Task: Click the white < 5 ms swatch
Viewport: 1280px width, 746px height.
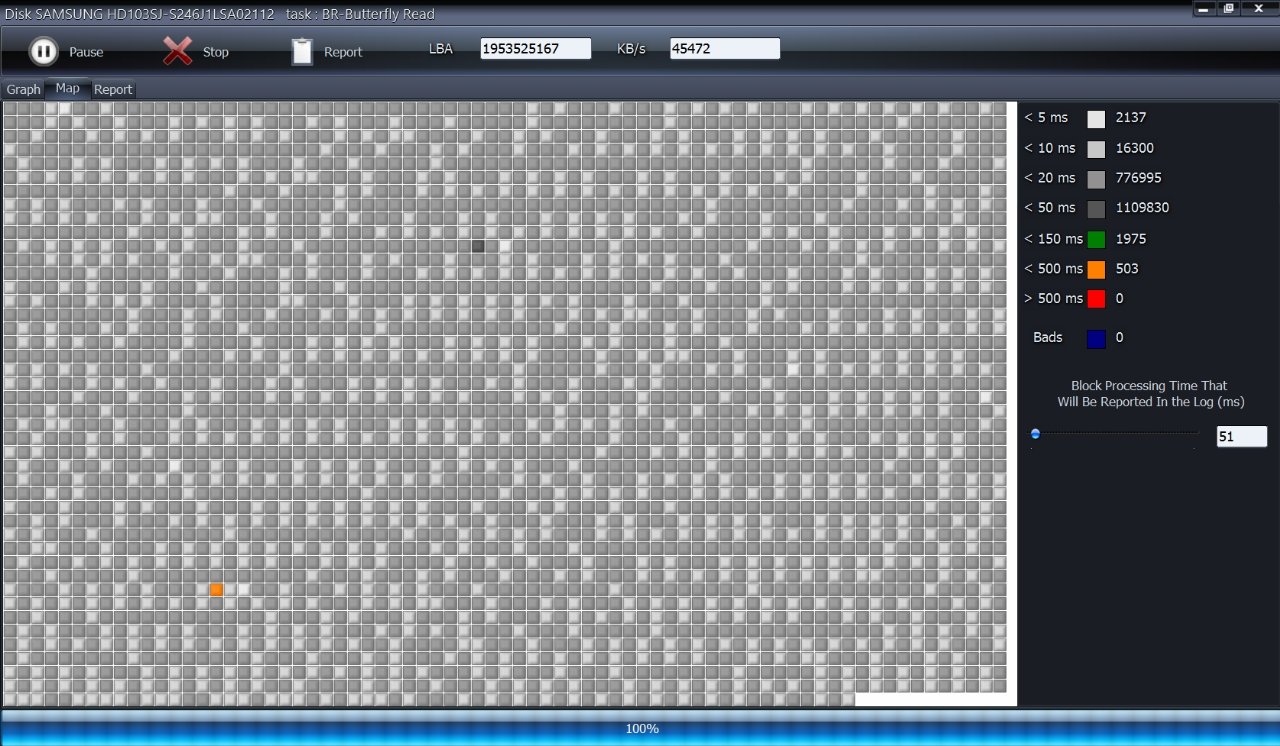Action: [x=1096, y=119]
